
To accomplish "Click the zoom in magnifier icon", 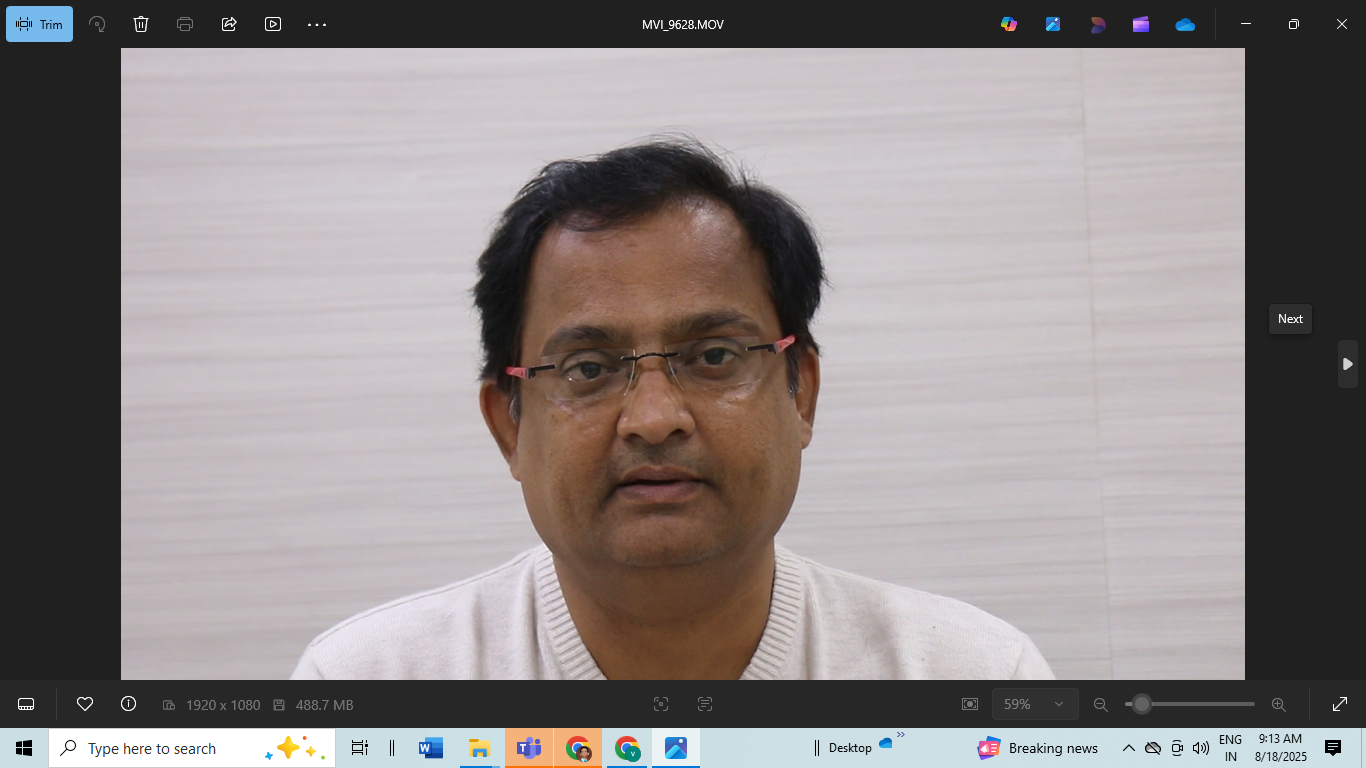I will point(1278,704).
